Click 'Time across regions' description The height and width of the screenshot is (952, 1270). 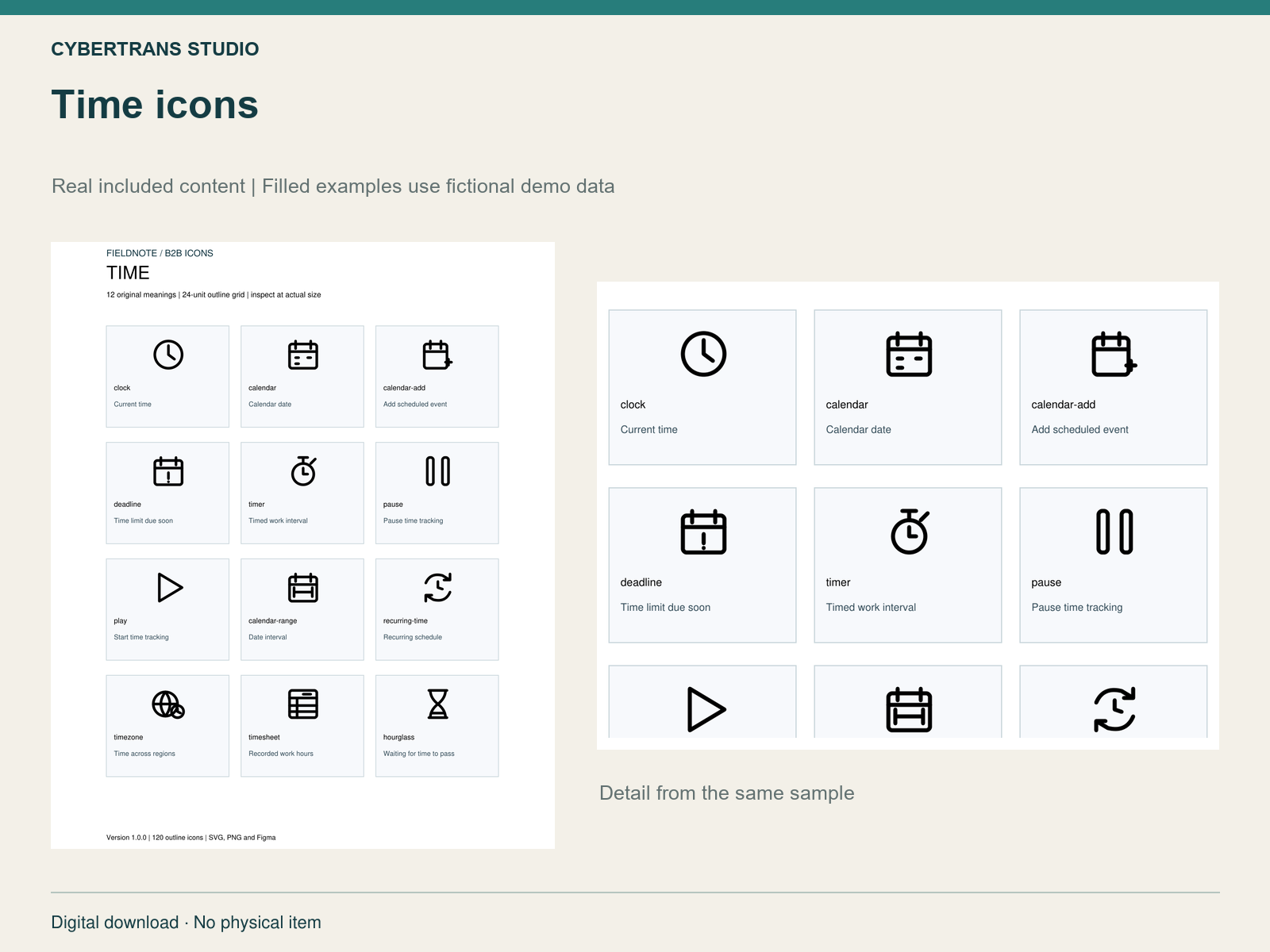pyautogui.click(x=144, y=754)
